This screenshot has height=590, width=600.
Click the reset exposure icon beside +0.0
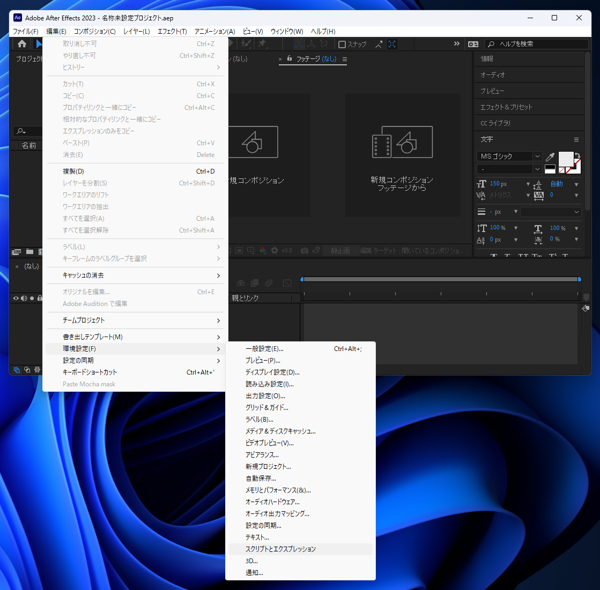click(x=274, y=251)
